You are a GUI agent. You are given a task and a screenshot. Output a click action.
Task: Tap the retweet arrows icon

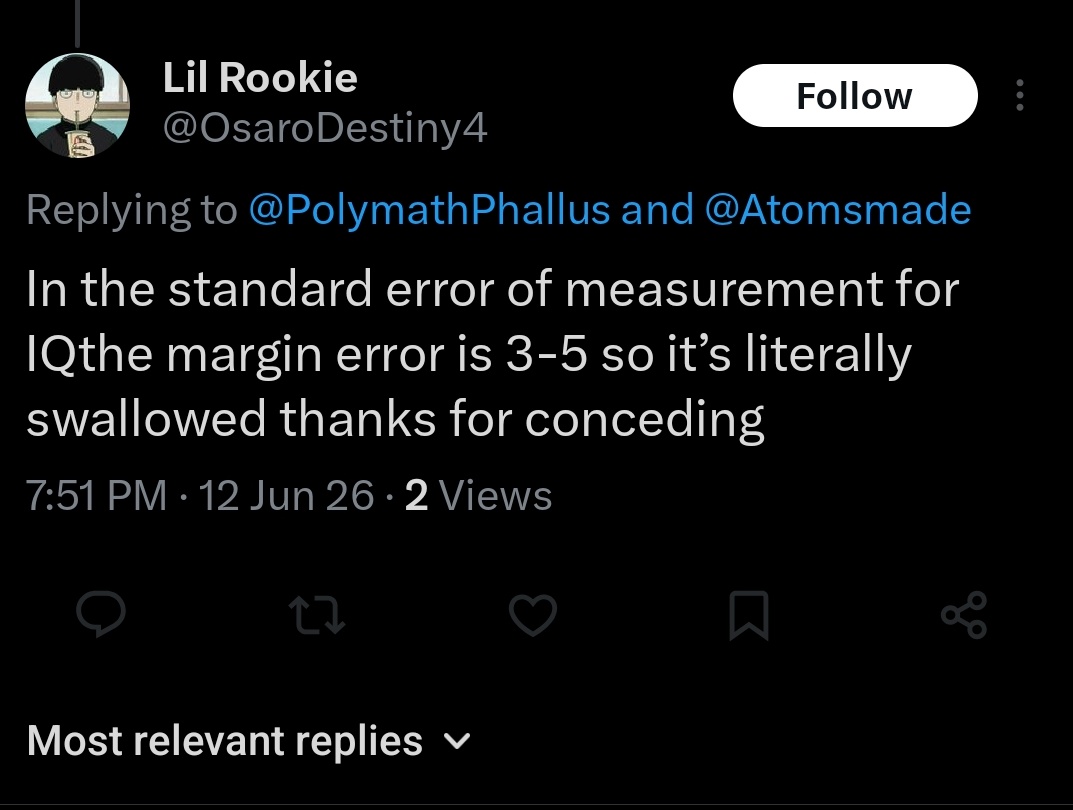(x=316, y=614)
